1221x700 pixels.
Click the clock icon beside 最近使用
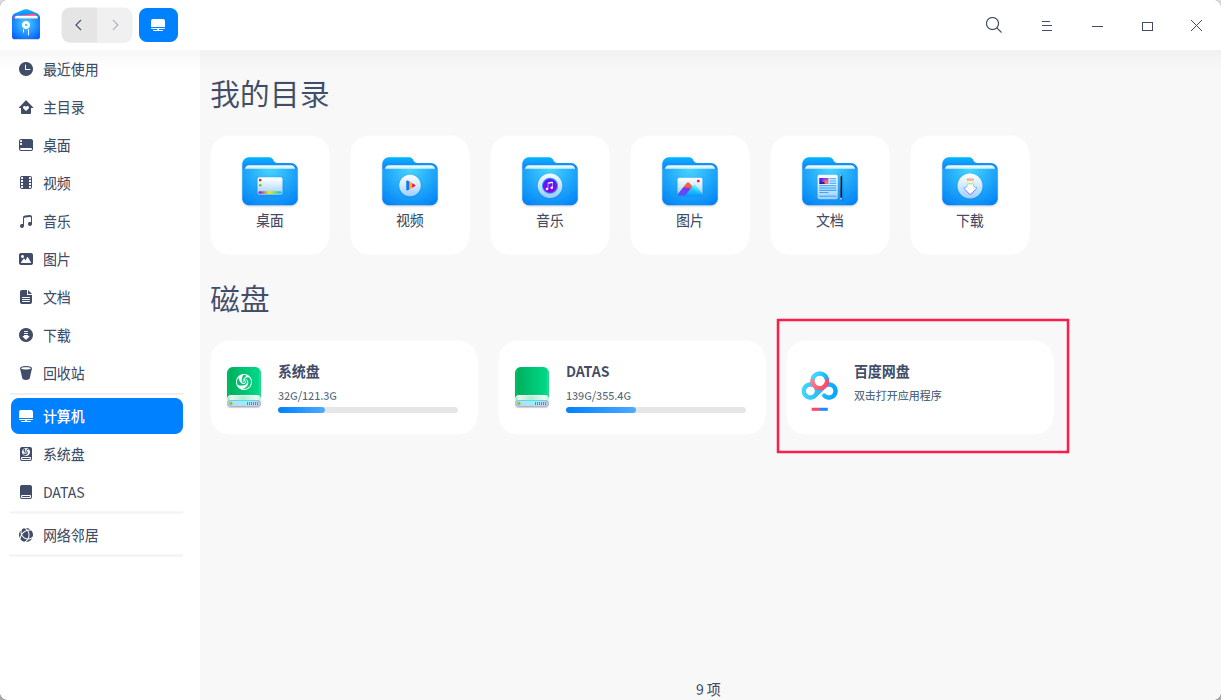click(x=26, y=70)
